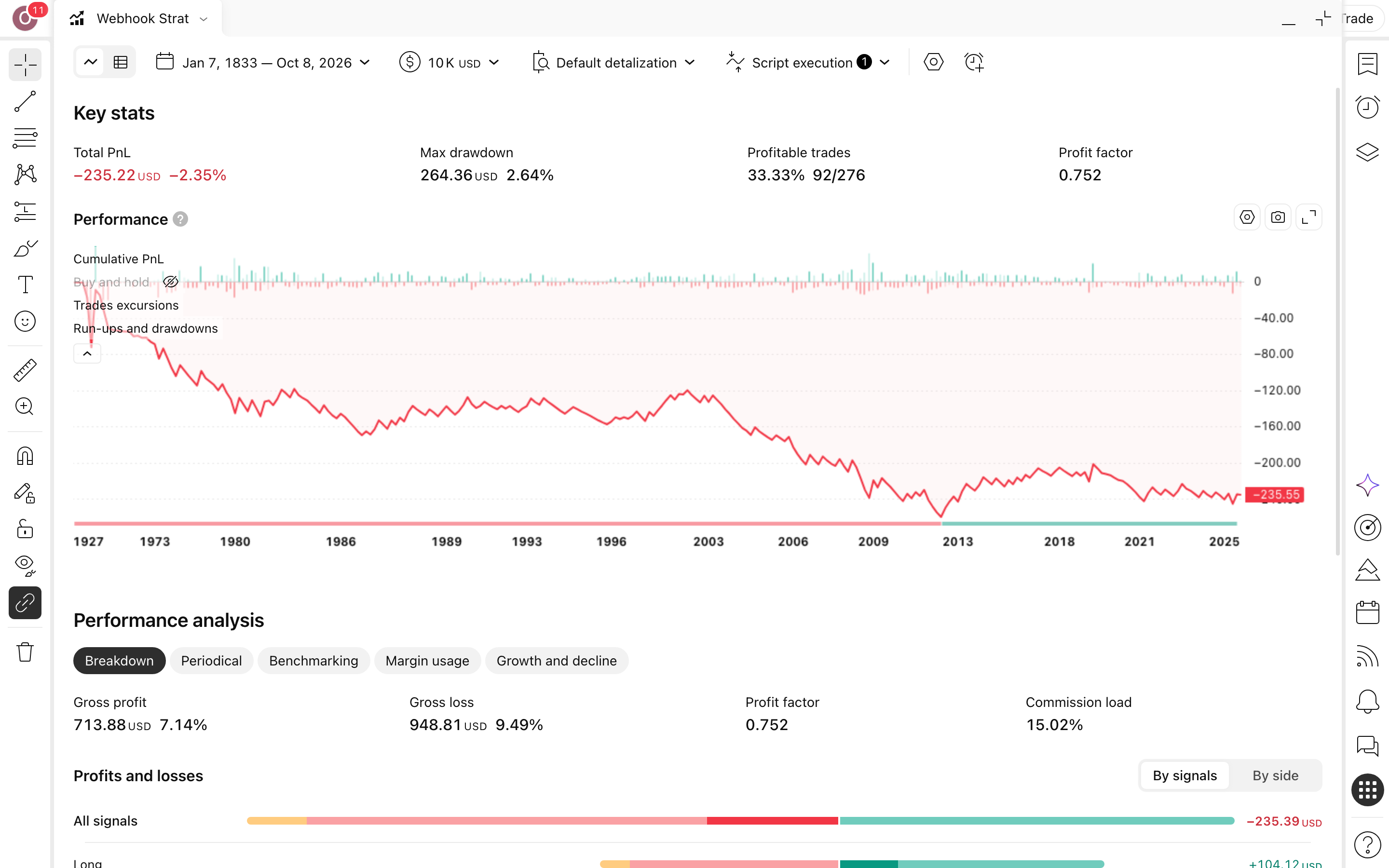Image resolution: width=1389 pixels, height=868 pixels.
Task: Take a snapshot of Performance chart
Action: point(1278,217)
